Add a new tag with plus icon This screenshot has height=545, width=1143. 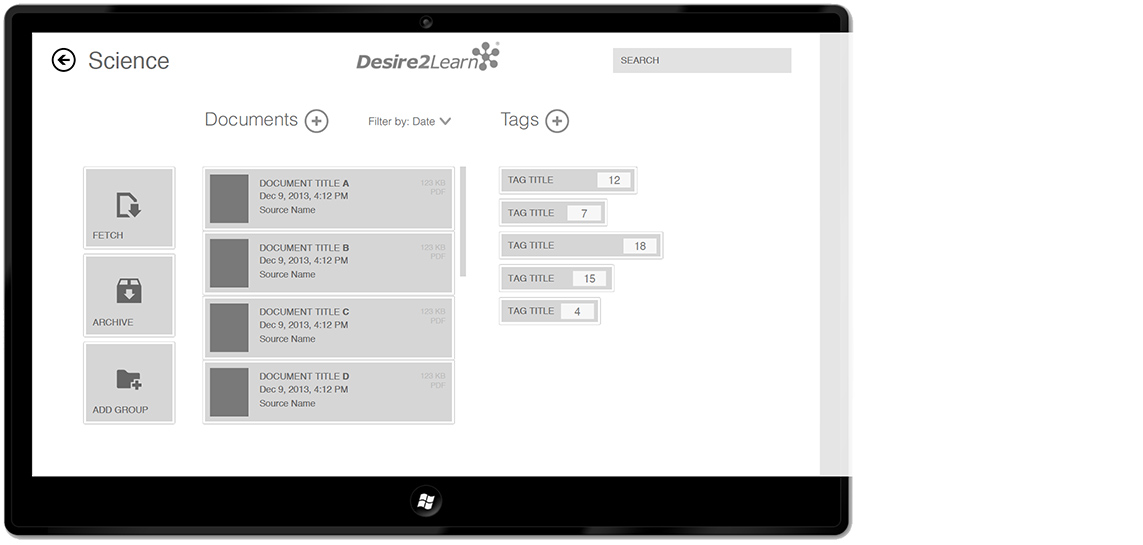[557, 121]
